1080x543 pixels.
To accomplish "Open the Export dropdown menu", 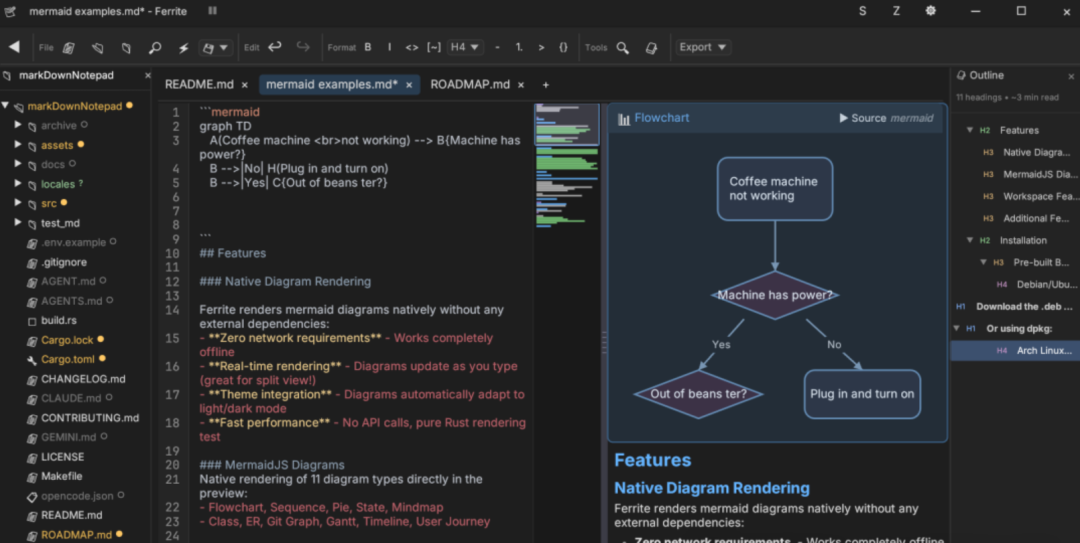I will 703,47.
